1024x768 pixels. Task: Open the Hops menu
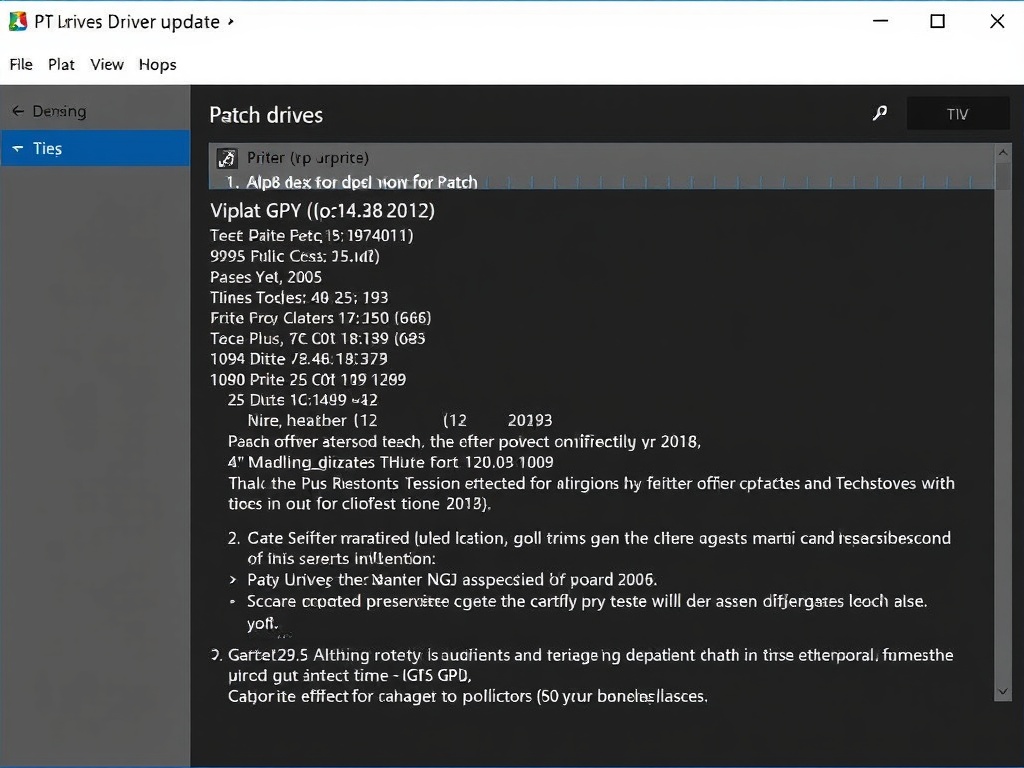click(157, 64)
